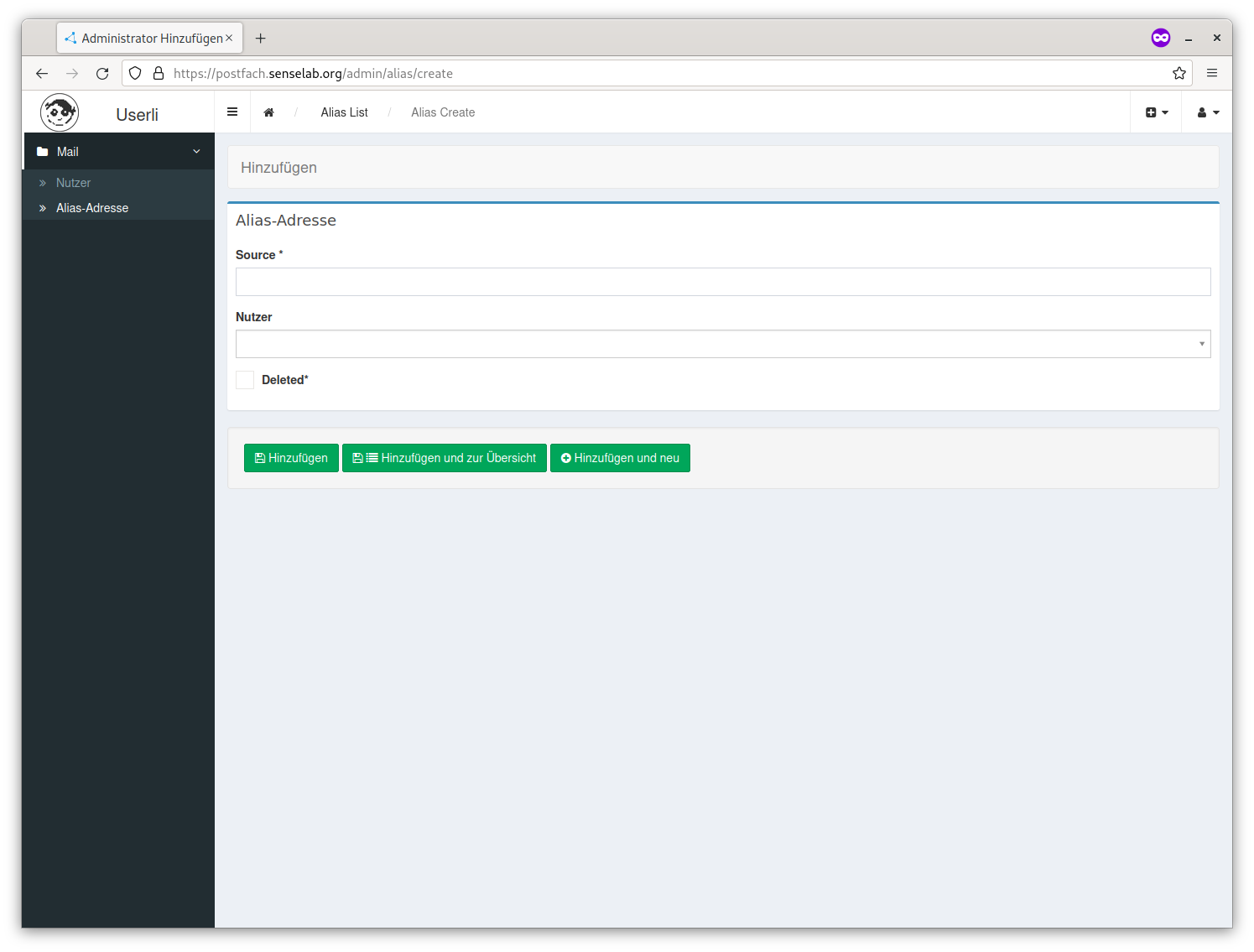Image resolution: width=1254 pixels, height=952 pixels.
Task: Collapse the Mail menu chevron
Action: coord(196,152)
